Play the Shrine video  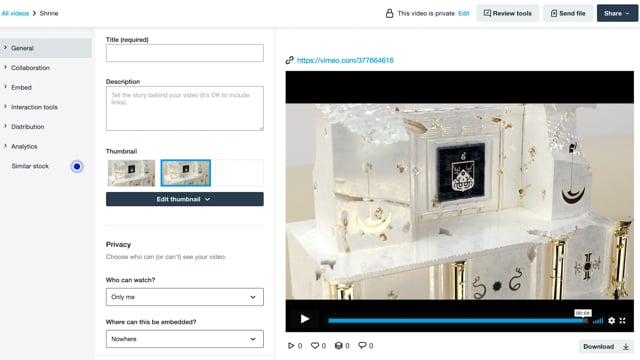point(304,319)
